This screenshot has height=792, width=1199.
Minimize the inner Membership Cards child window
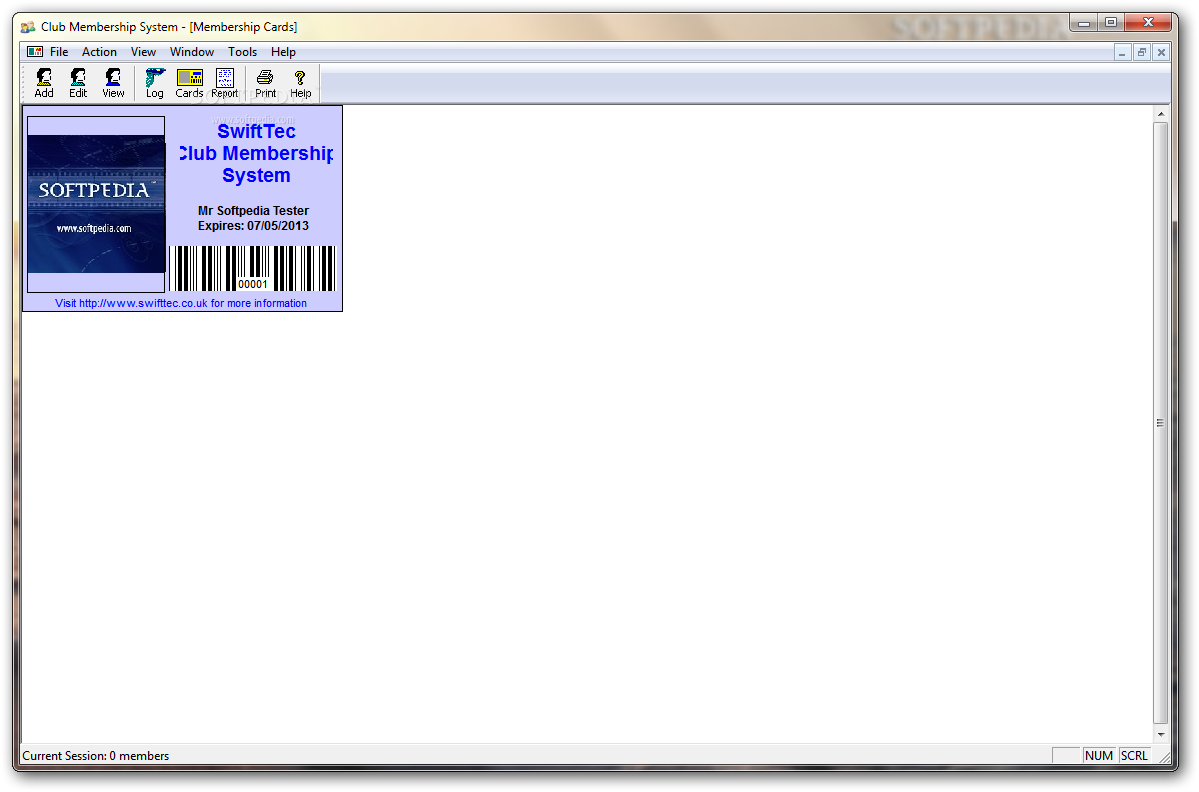[x=1123, y=52]
